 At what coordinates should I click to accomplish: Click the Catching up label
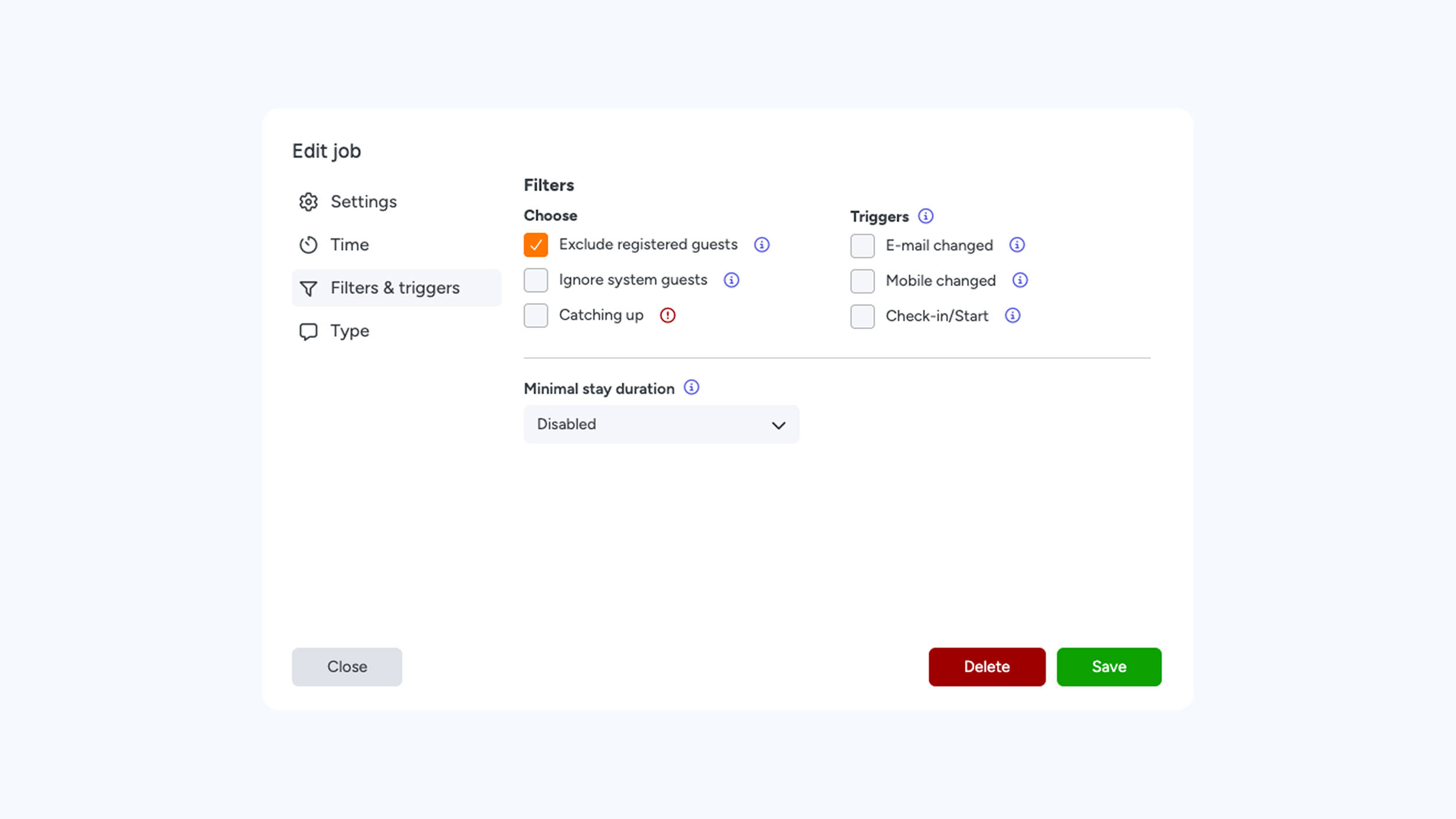click(x=601, y=315)
